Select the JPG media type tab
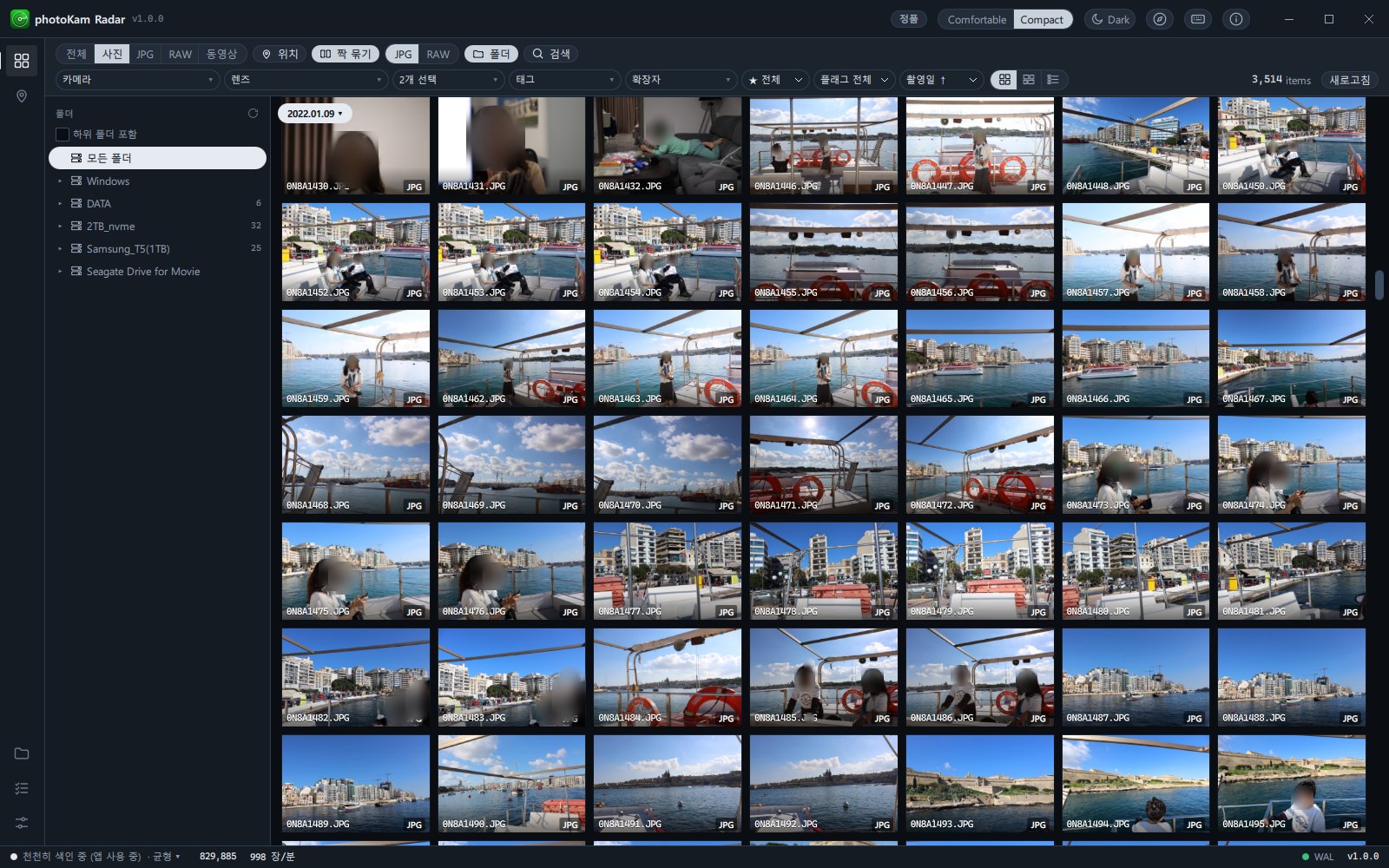1389x868 pixels. (145, 54)
